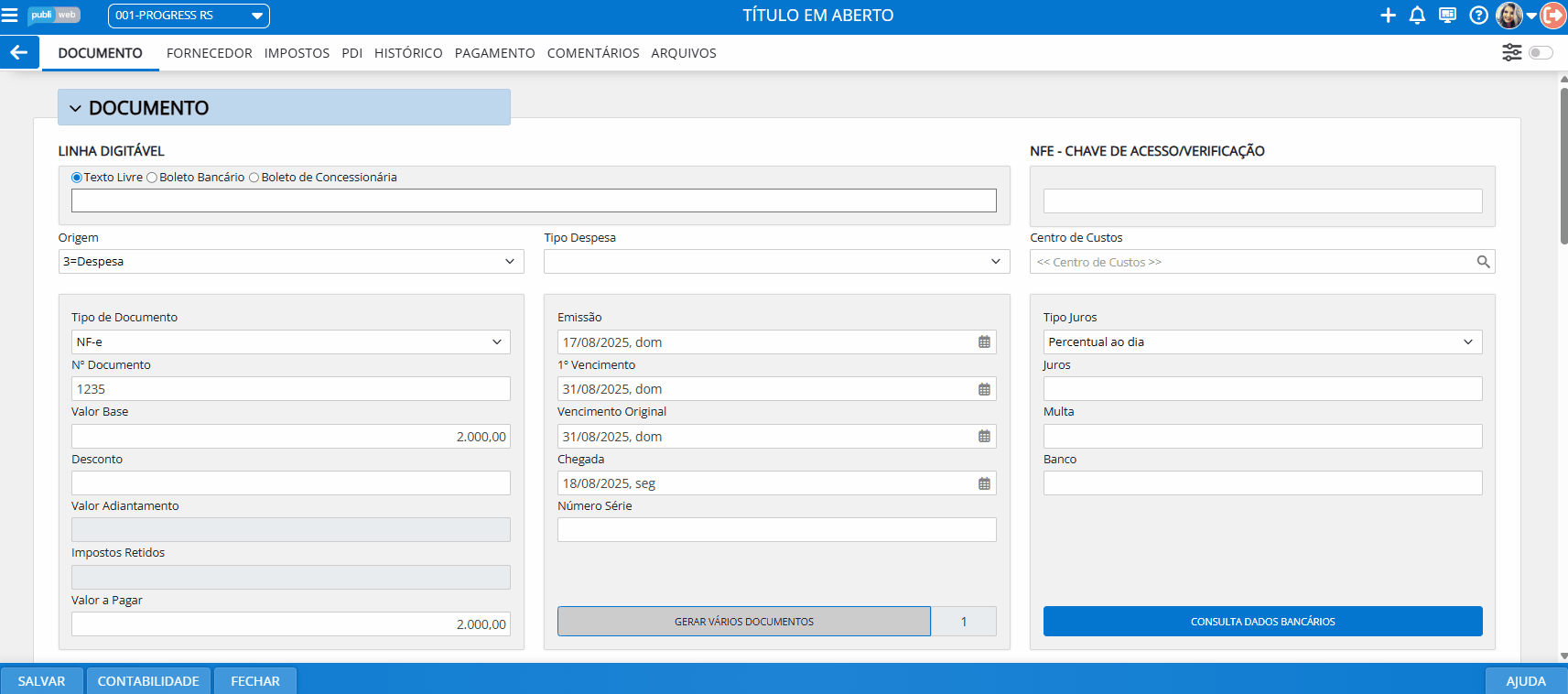
Task: Switch to the FORNECEDOR tab
Action: click(x=209, y=53)
